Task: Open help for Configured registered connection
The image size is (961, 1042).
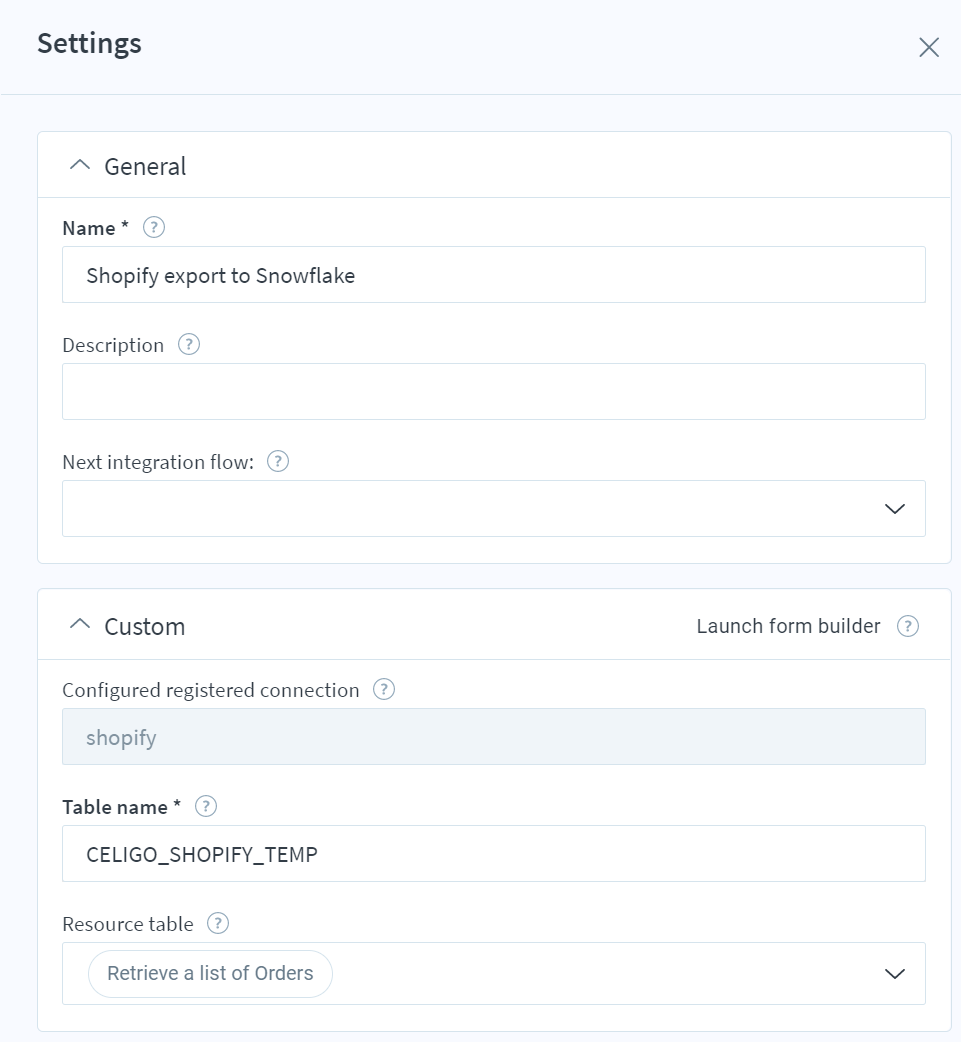Action: pos(384,690)
